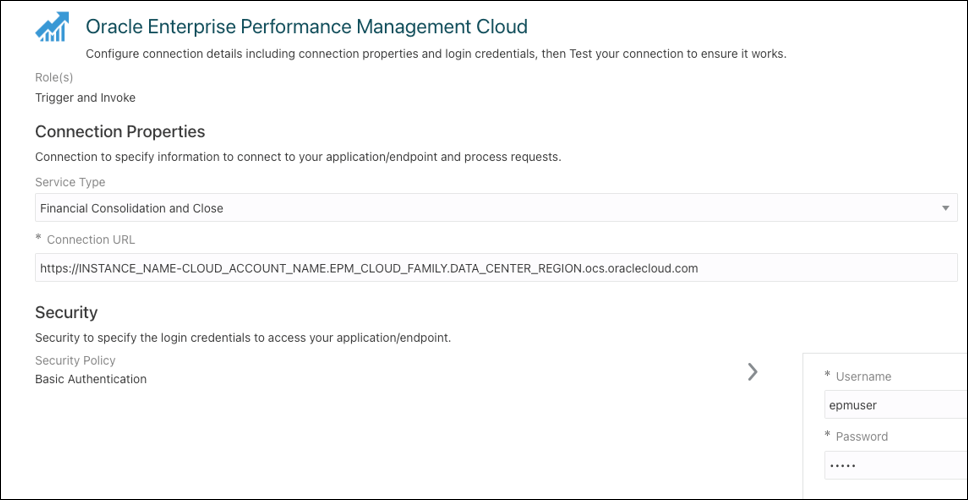Click the Trigger and Invoke role text
Image resolution: width=968 pixels, height=500 pixels.
(x=85, y=98)
